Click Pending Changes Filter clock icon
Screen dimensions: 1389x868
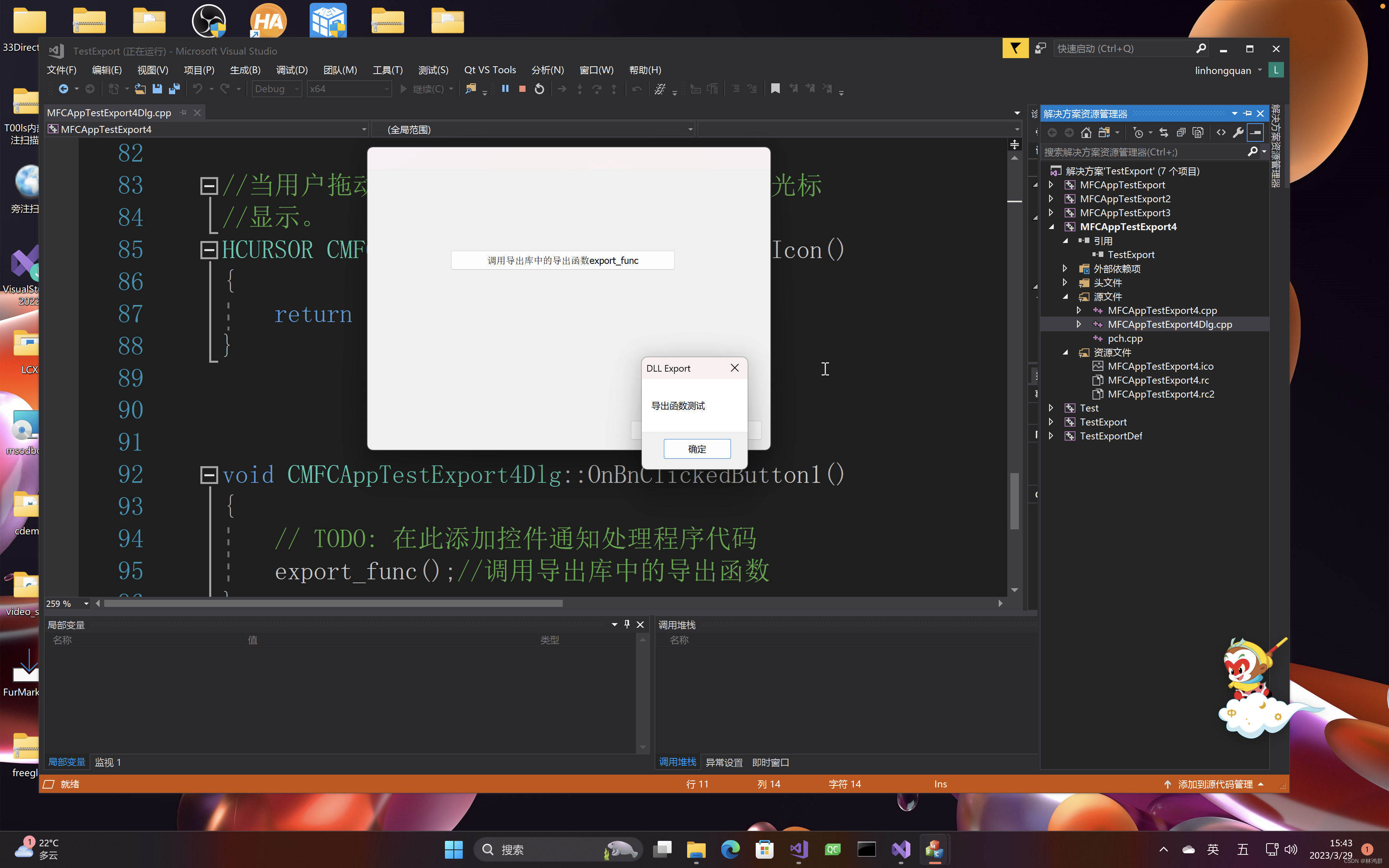coord(1138,133)
